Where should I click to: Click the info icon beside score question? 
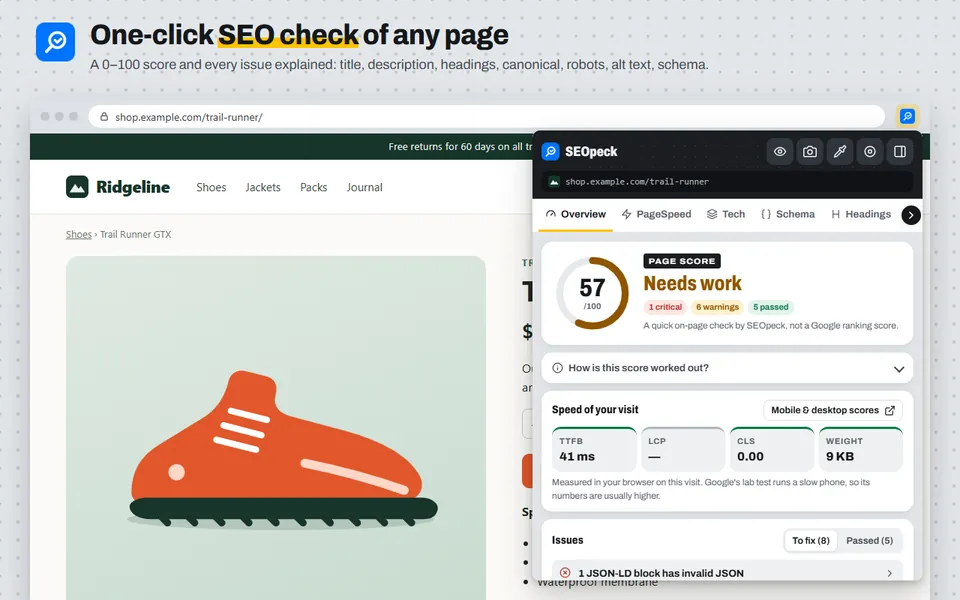coord(557,368)
